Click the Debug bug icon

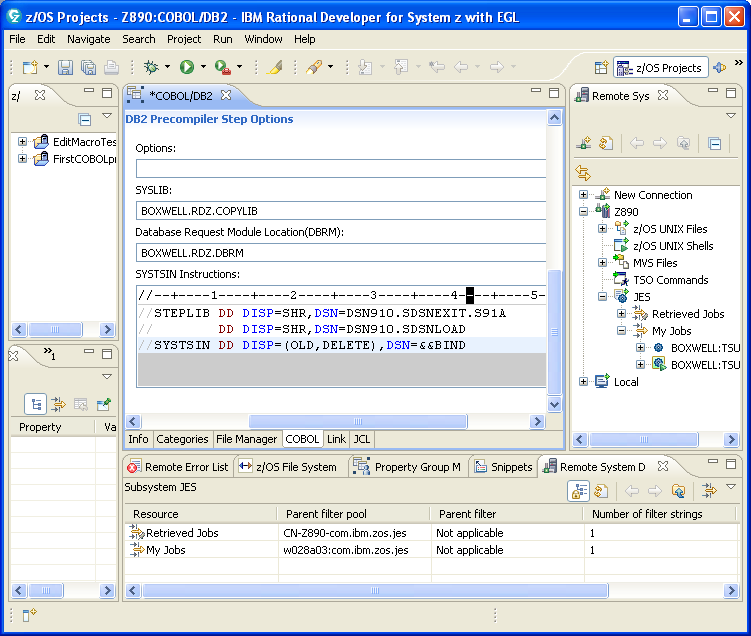(151, 67)
